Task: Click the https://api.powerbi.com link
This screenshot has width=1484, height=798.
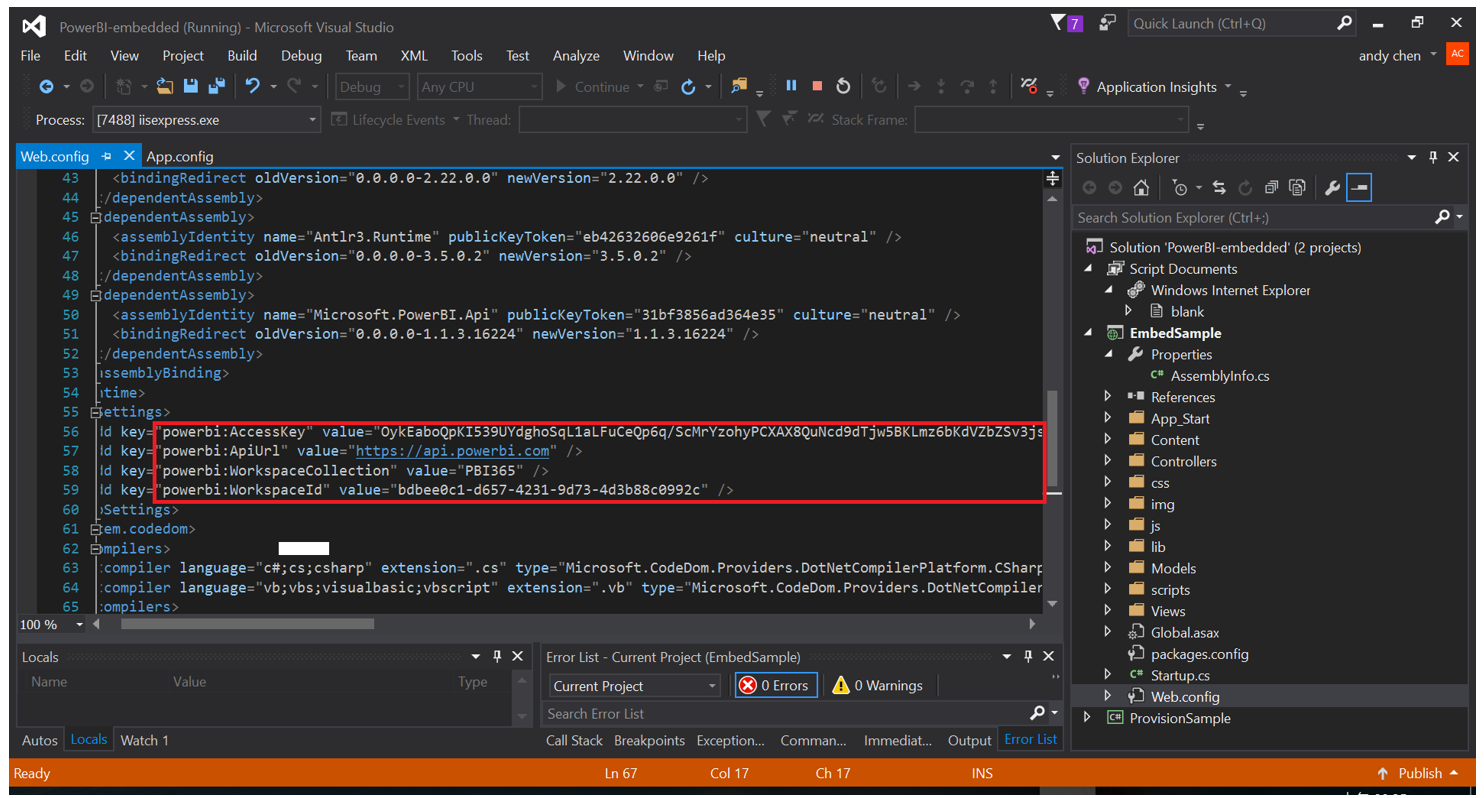Action: click(453, 451)
